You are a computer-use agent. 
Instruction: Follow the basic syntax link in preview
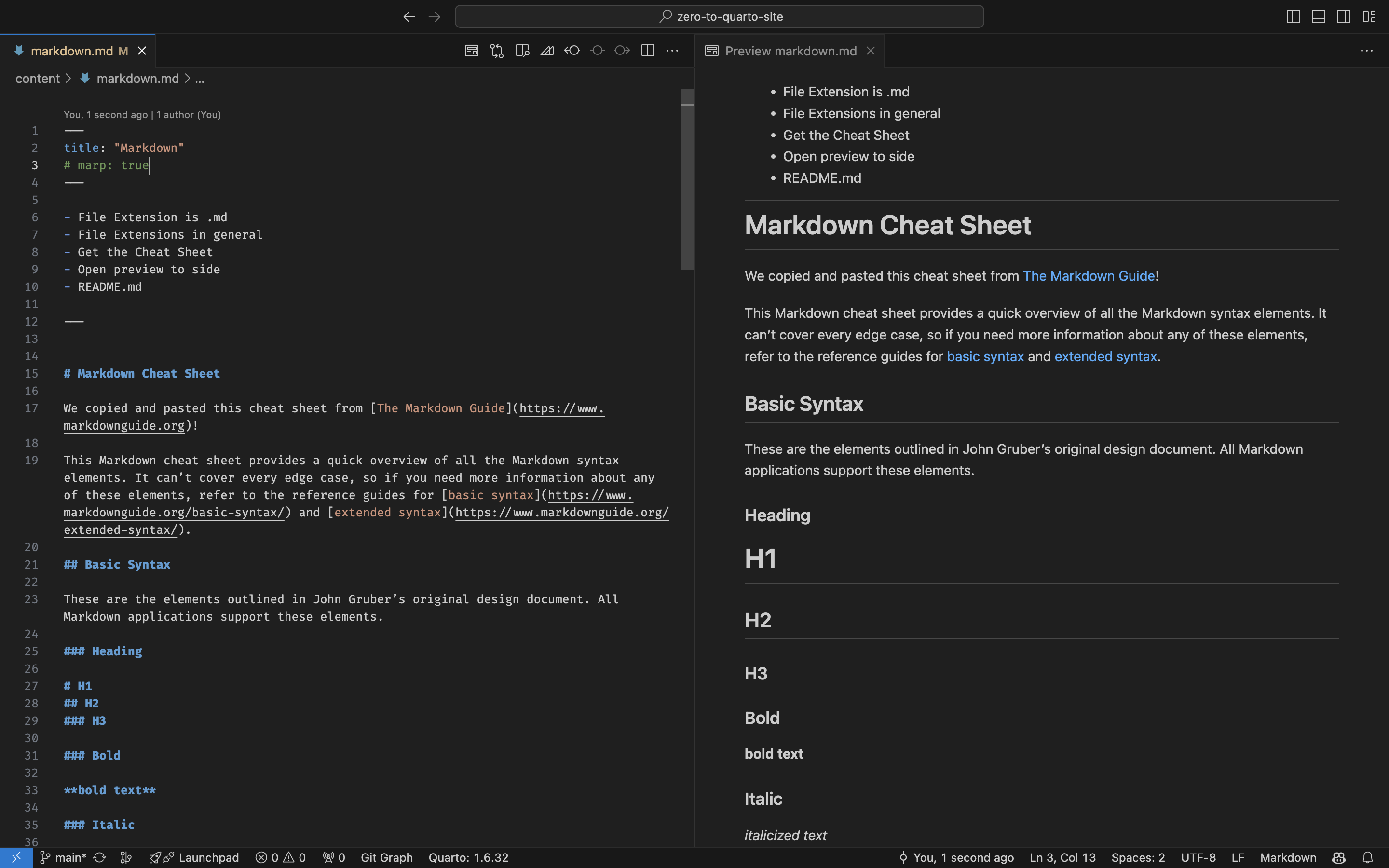(985, 356)
